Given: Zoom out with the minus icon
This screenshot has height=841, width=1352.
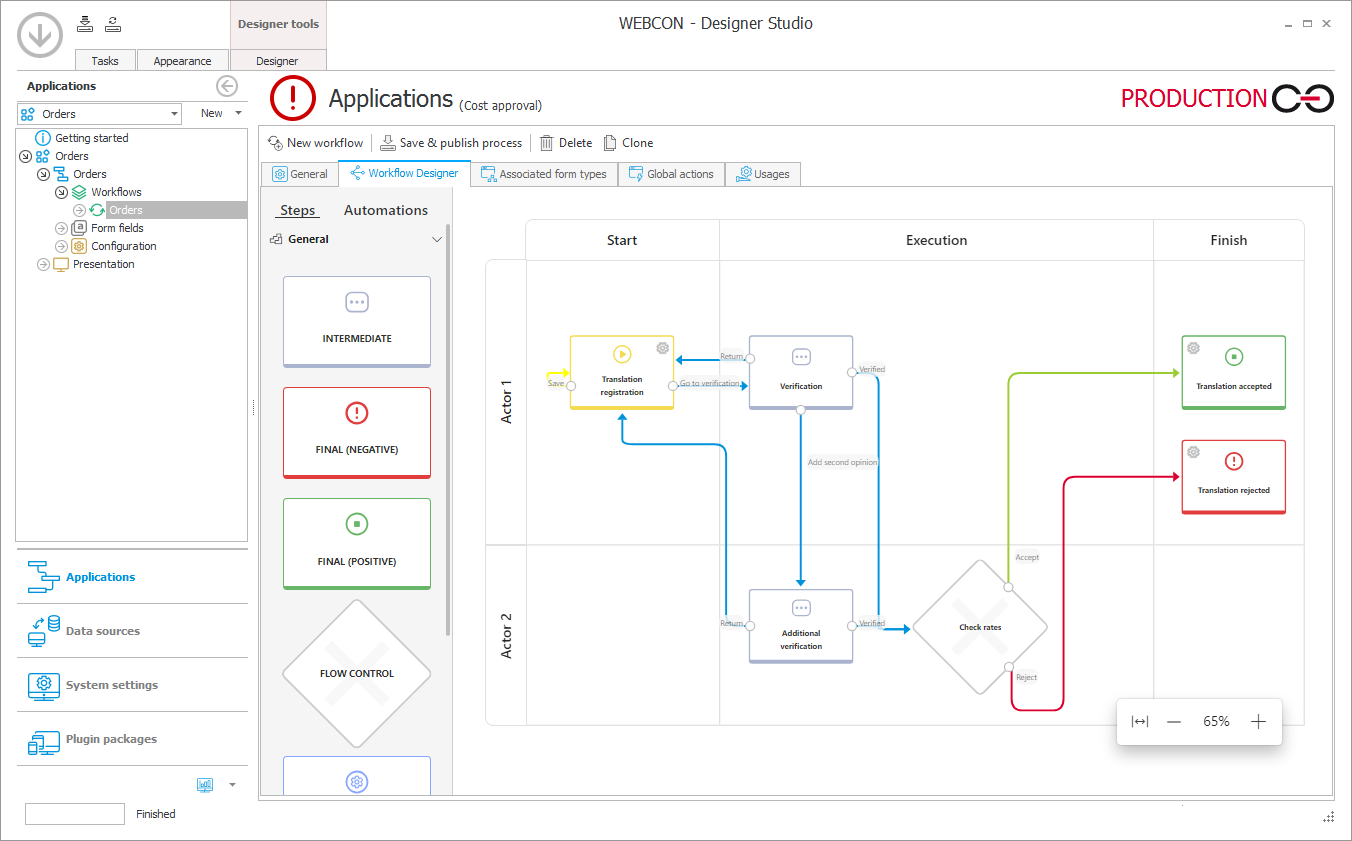Looking at the screenshot, I should (x=1174, y=722).
